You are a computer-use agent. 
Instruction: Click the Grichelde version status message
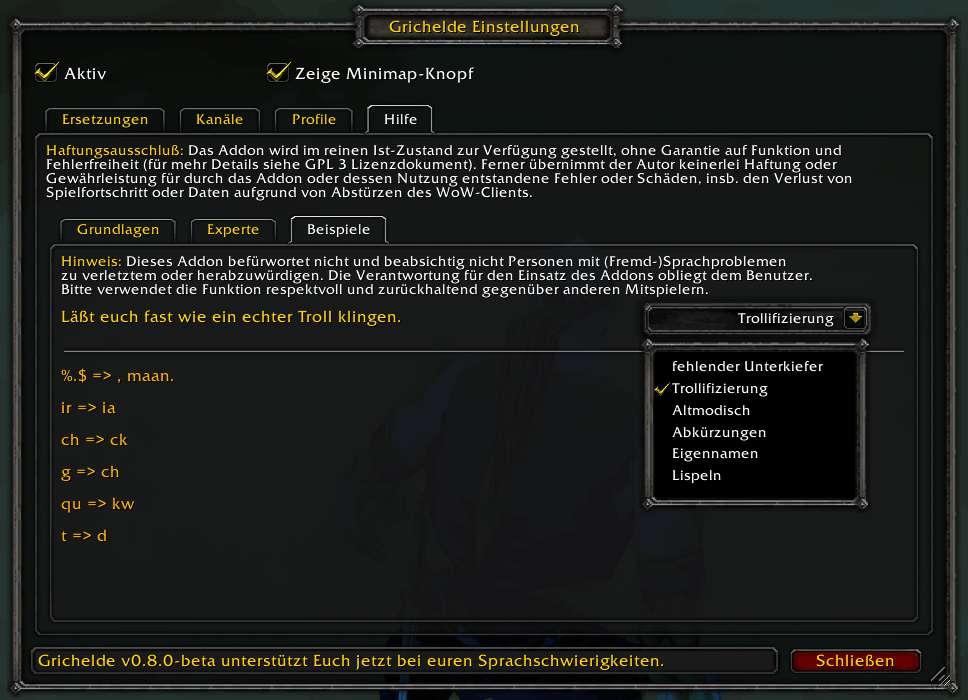pos(351,660)
